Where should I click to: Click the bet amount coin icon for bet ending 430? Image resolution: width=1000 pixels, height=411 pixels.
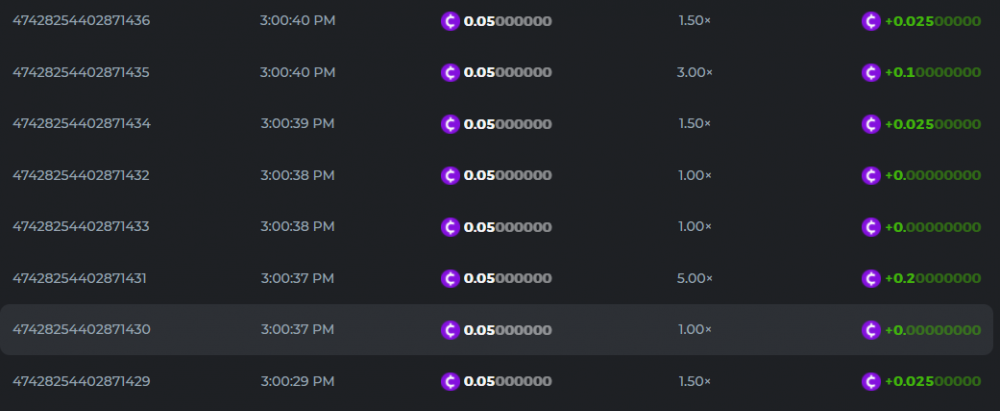(451, 330)
